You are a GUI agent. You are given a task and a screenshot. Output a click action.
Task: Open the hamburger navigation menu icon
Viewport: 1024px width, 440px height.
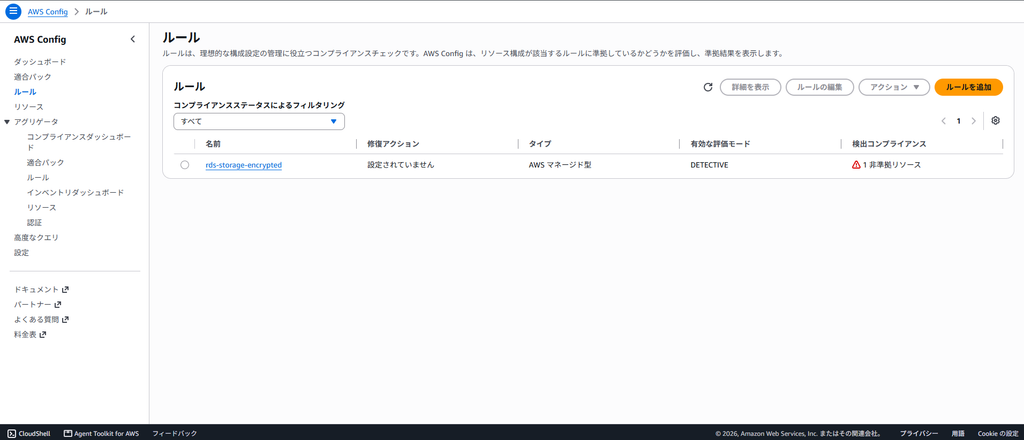[13, 11]
